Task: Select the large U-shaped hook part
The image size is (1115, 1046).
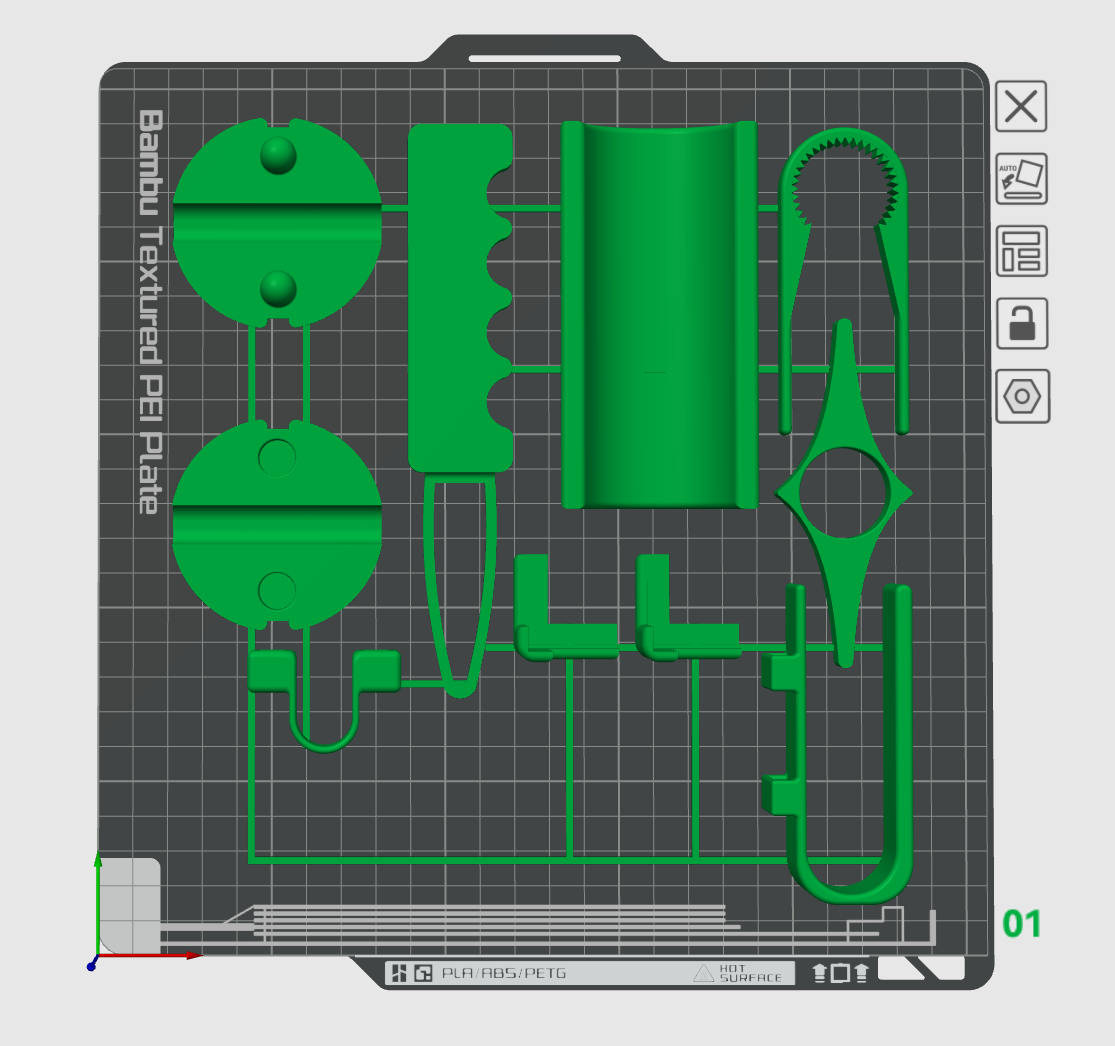Action: click(900, 747)
